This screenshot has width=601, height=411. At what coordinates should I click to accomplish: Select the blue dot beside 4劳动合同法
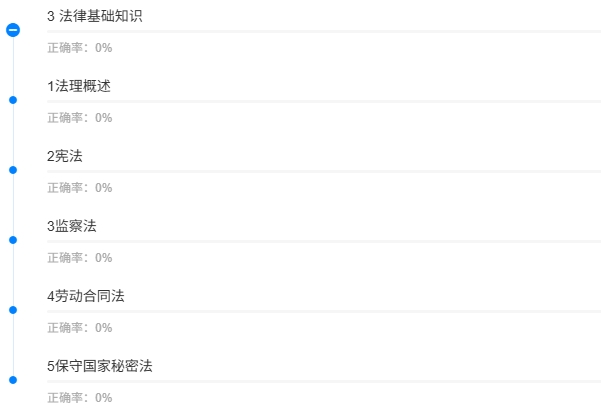13,310
